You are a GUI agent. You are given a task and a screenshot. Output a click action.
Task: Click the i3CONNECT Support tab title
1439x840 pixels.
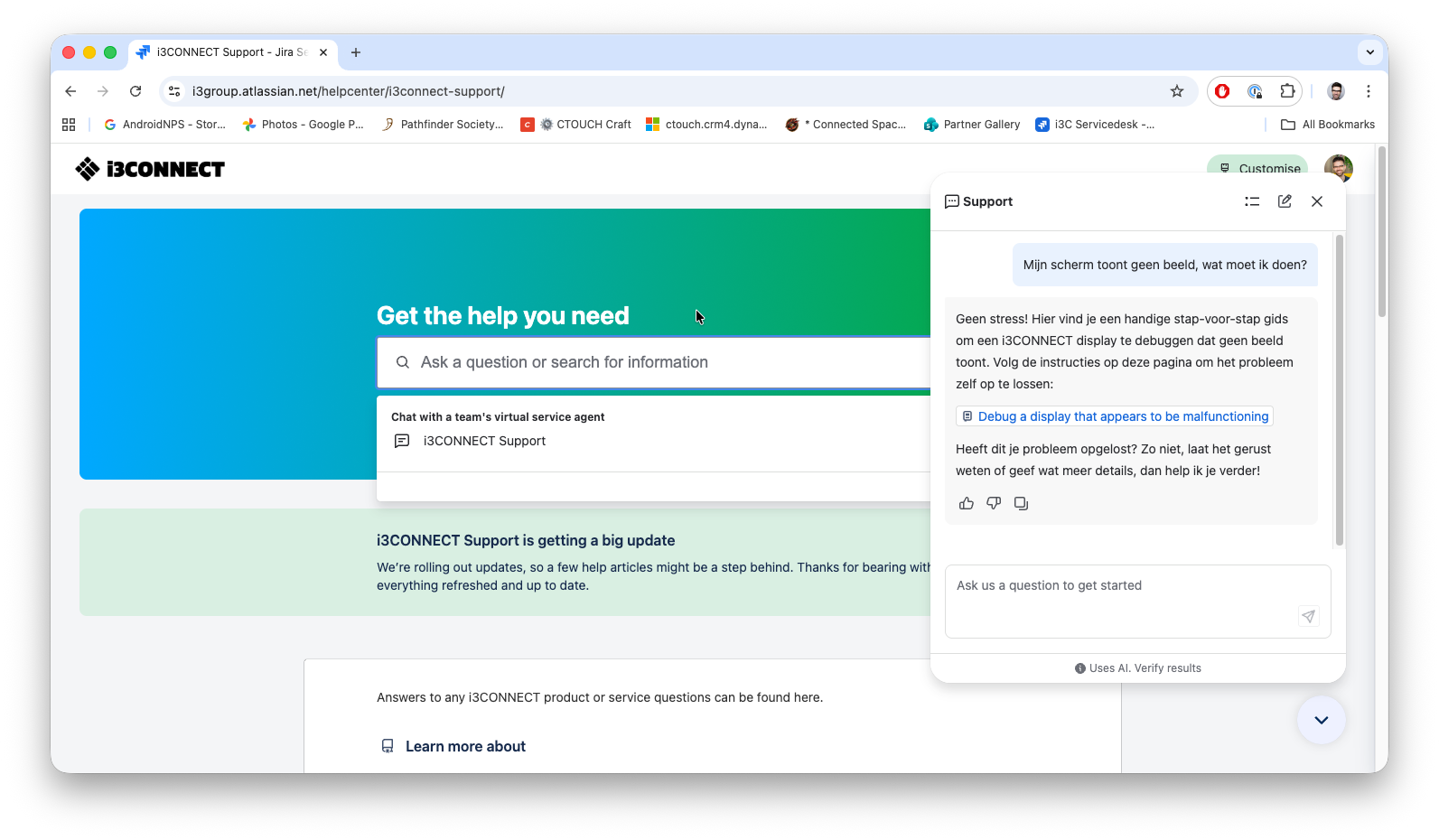231,52
